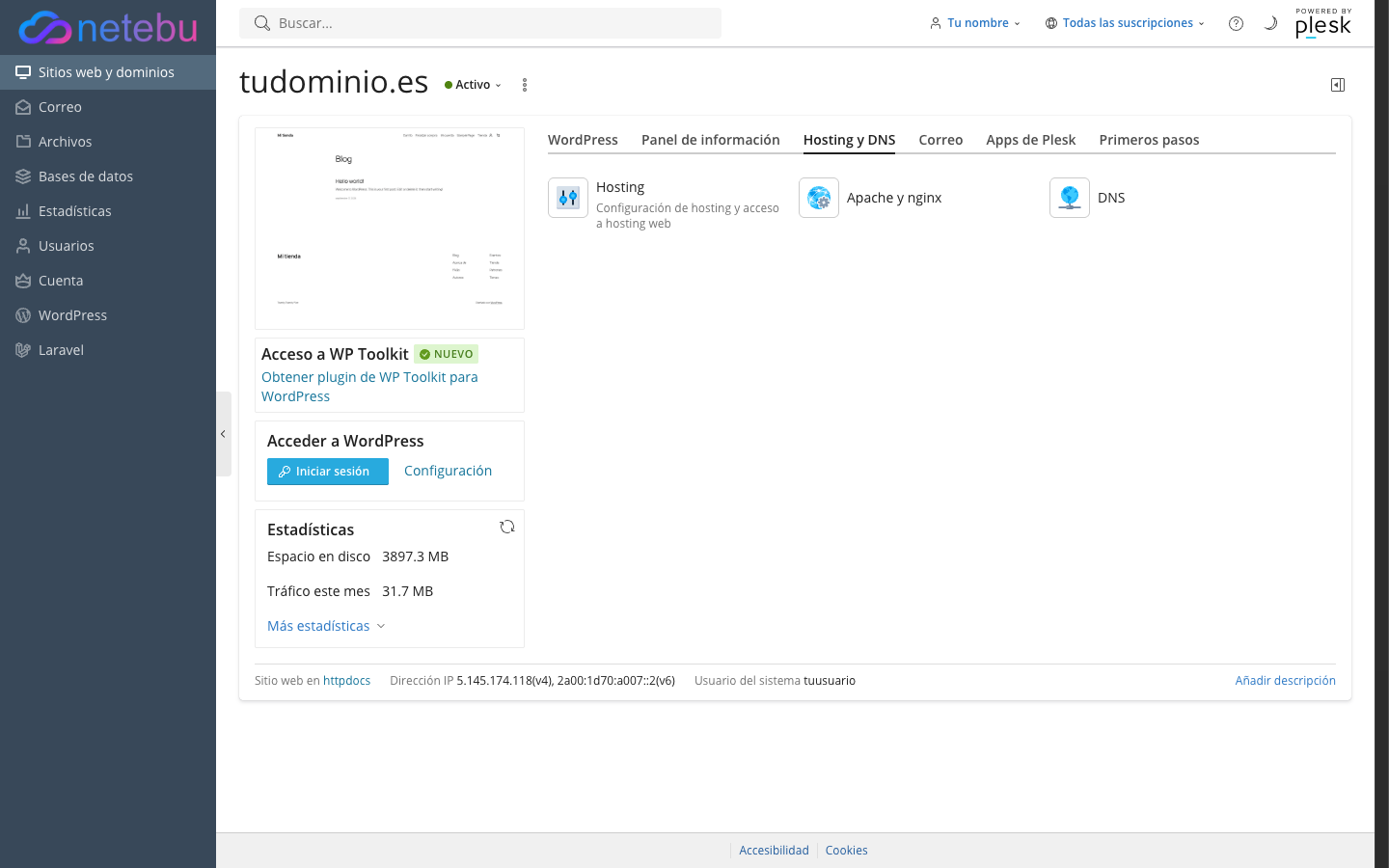The width and height of the screenshot is (1389, 868).
Task: Open Cuenta in the sidebar
Action: 108,281
